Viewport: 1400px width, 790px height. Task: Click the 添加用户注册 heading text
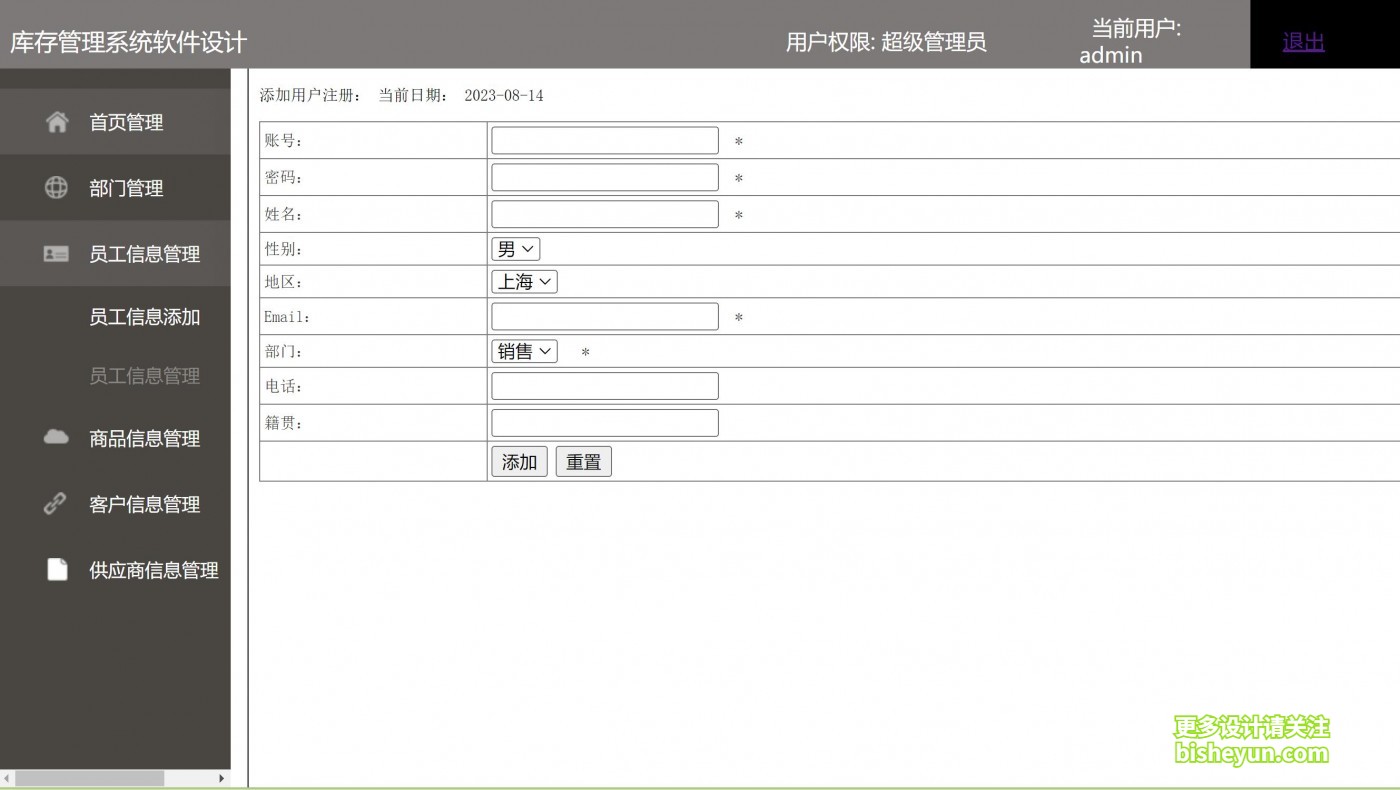[x=310, y=96]
